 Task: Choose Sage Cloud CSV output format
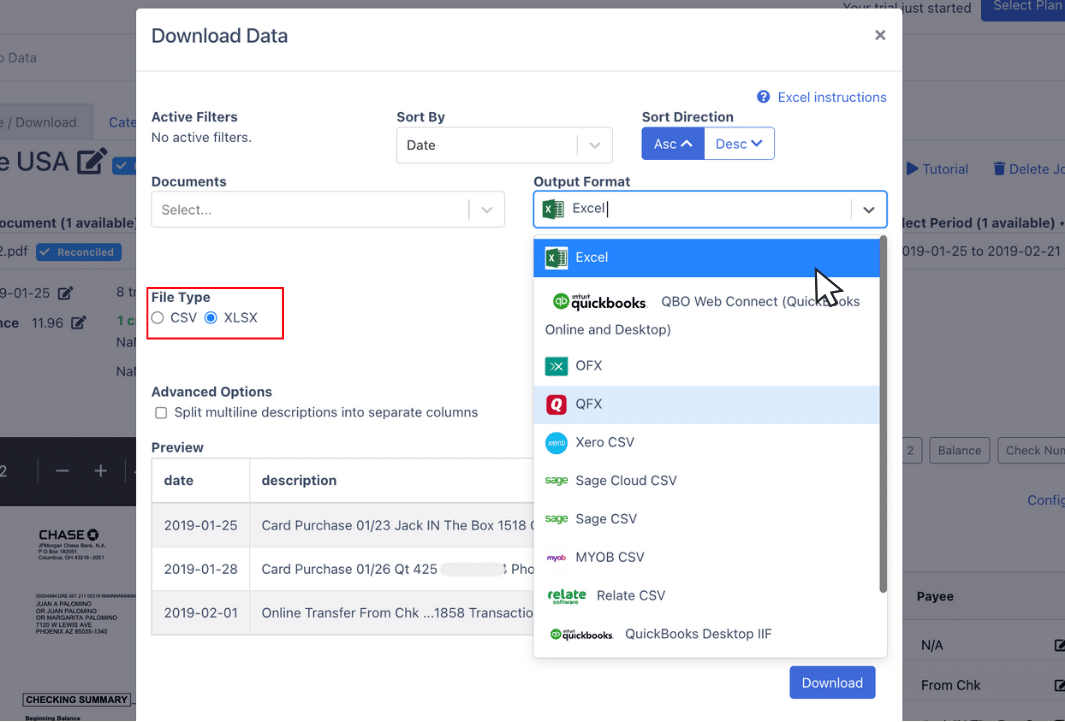(x=706, y=481)
